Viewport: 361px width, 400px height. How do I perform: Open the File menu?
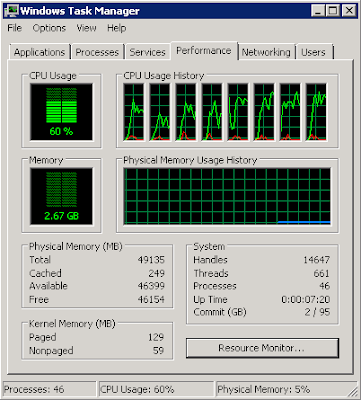[14, 28]
